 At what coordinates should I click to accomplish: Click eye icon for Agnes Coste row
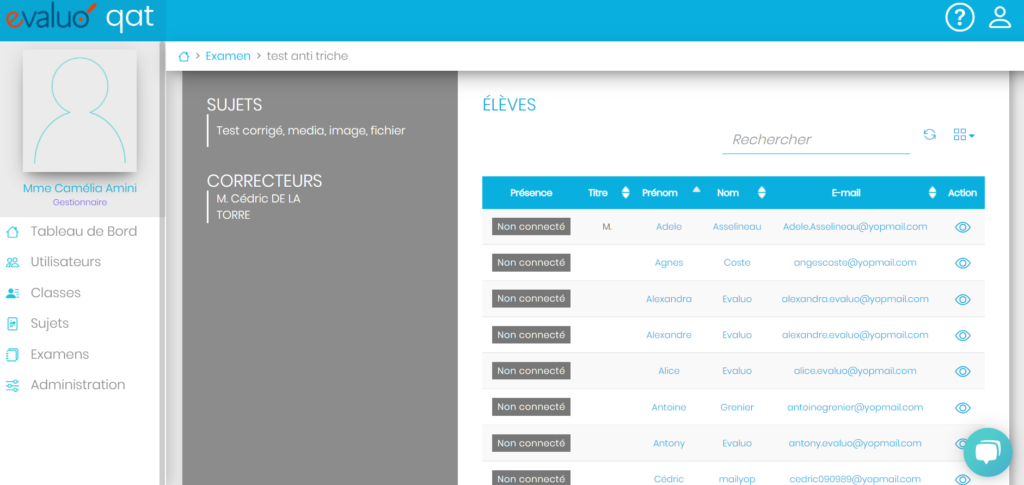point(962,263)
